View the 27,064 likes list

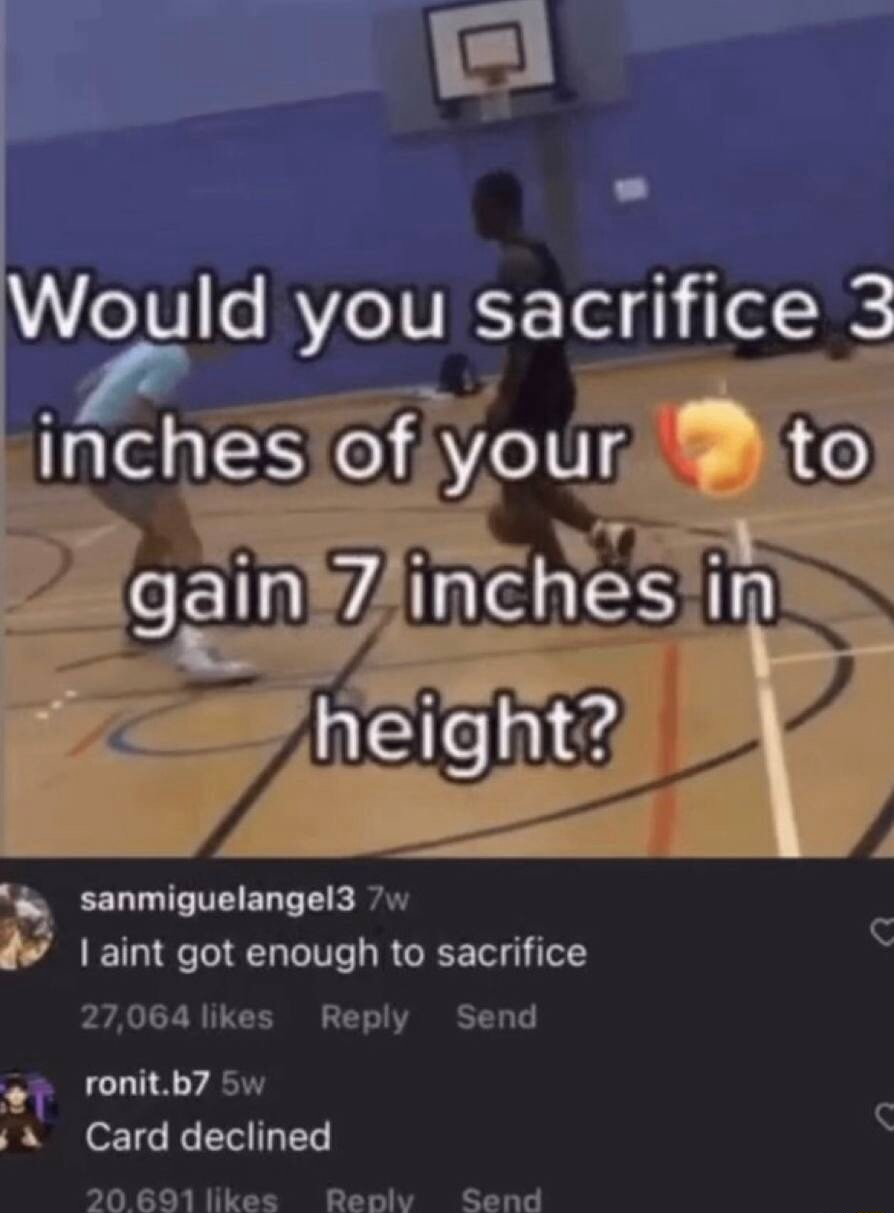click(x=177, y=1017)
